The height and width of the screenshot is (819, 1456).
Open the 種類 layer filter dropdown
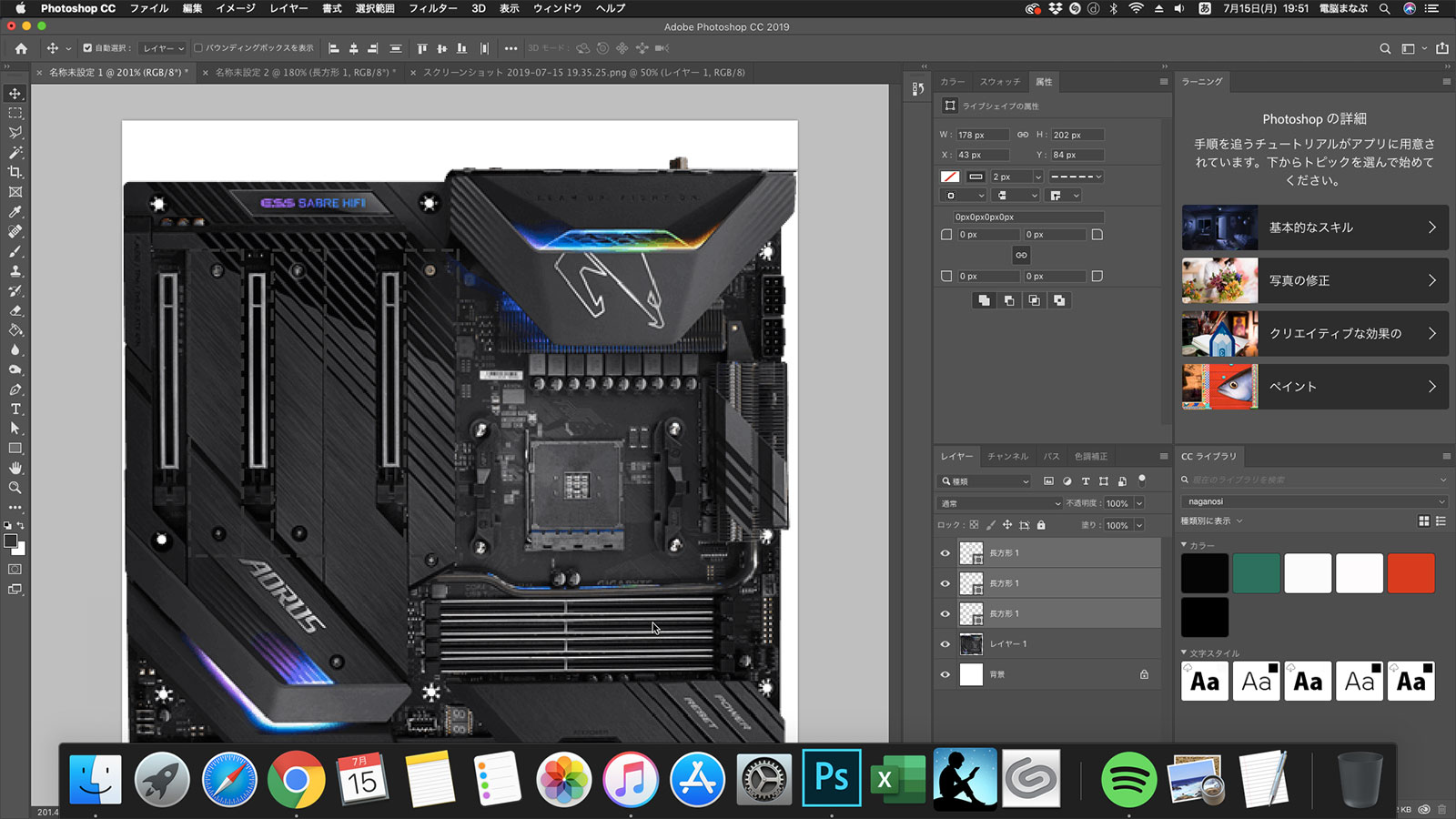(x=986, y=481)
